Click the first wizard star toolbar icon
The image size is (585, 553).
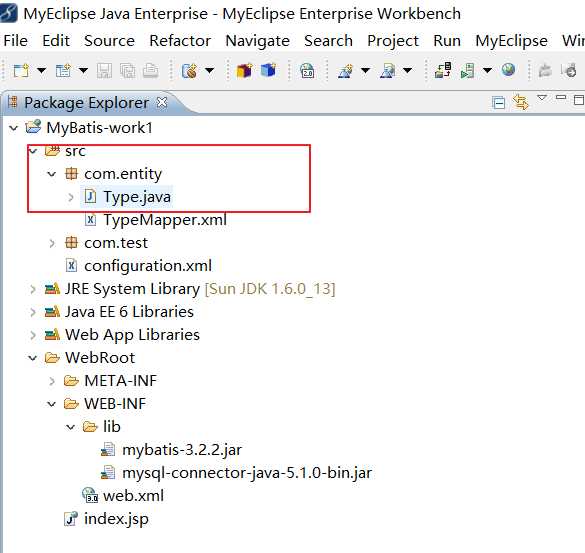coord(345,71)
